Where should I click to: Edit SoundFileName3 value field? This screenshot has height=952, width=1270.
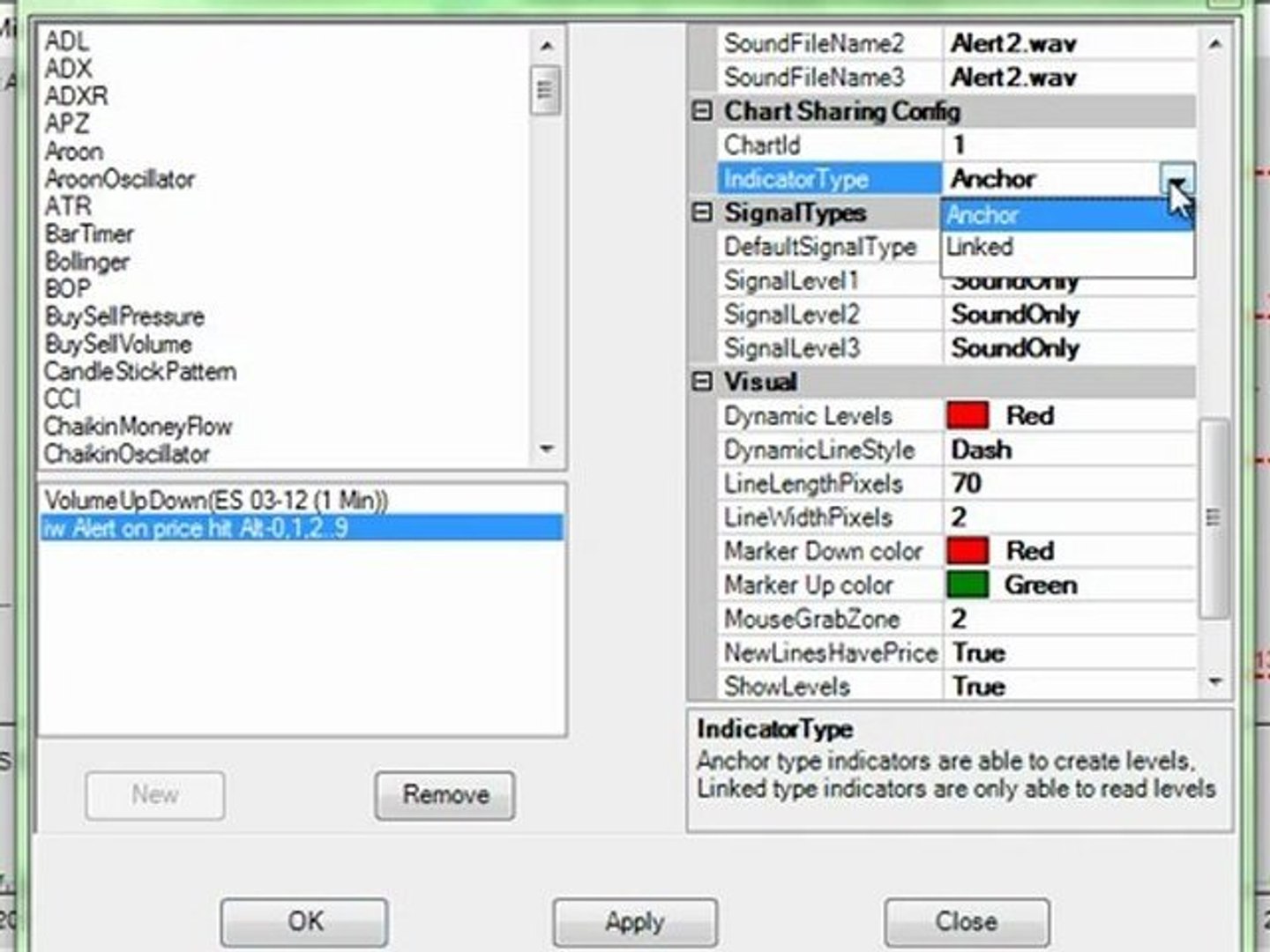[x=1070, y=77]
